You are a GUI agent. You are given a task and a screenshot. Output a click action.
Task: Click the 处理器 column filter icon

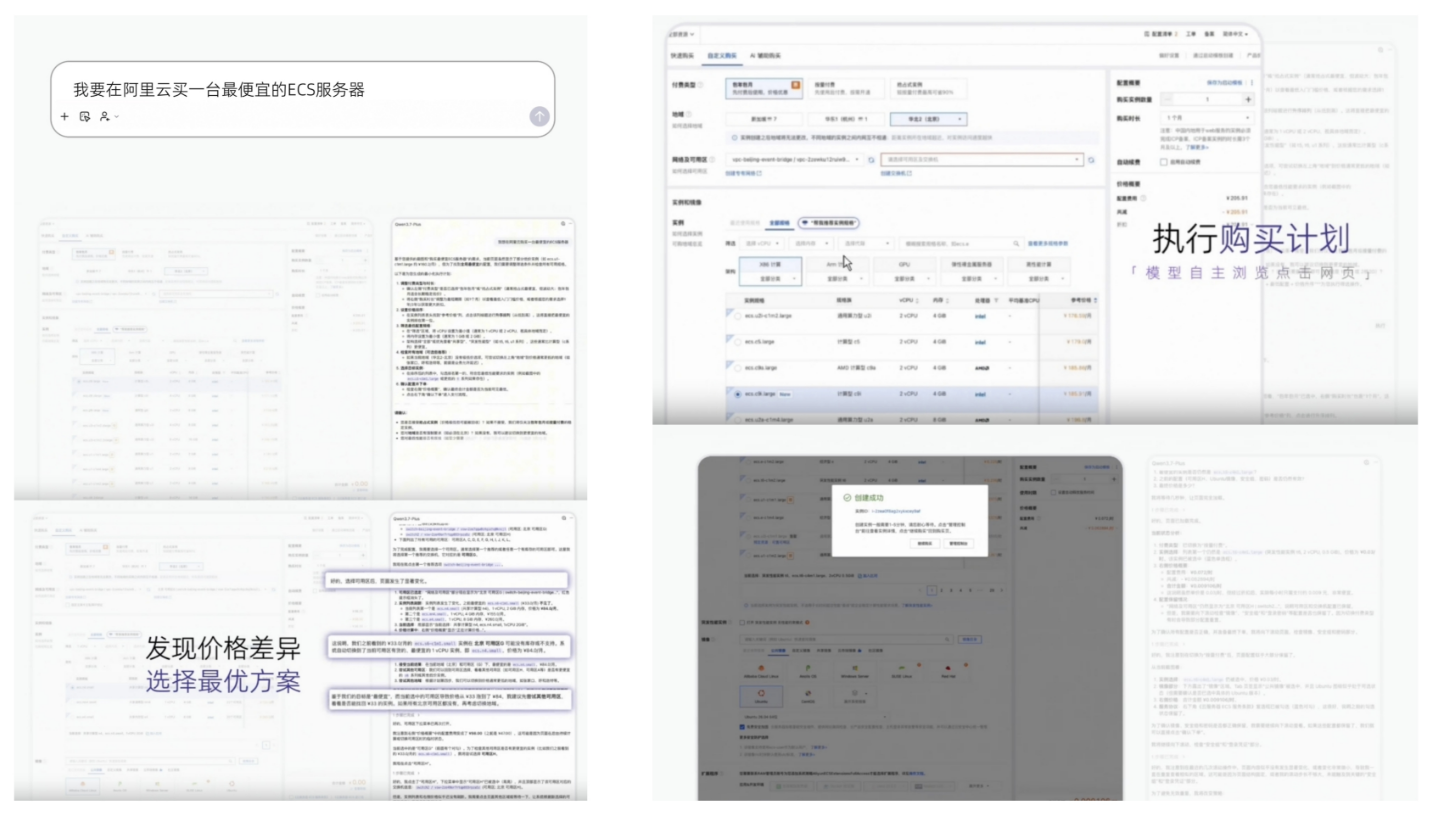click(996, 300)
